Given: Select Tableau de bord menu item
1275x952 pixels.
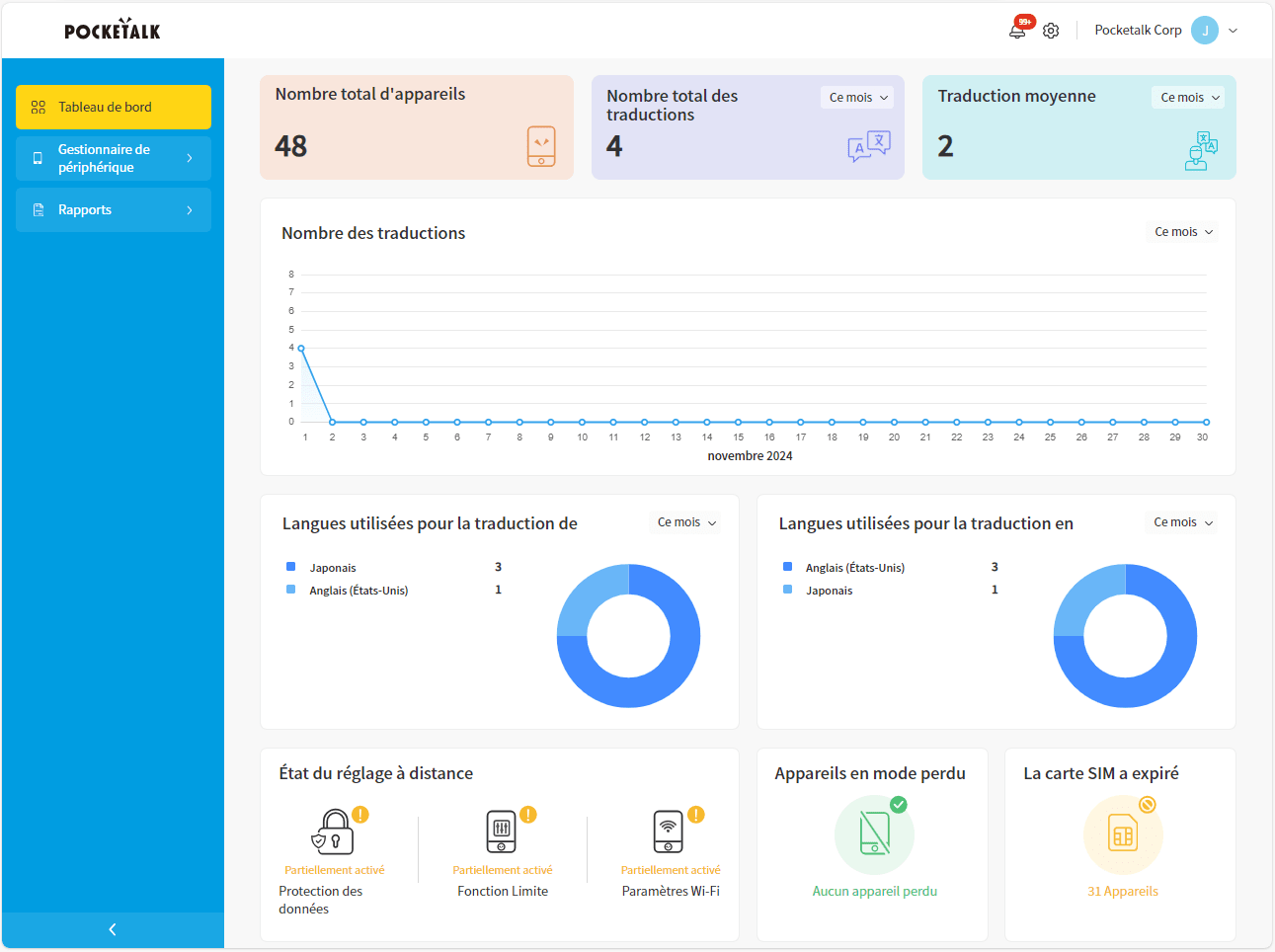Looking at the screenshot, I should (x=114, y=107).
